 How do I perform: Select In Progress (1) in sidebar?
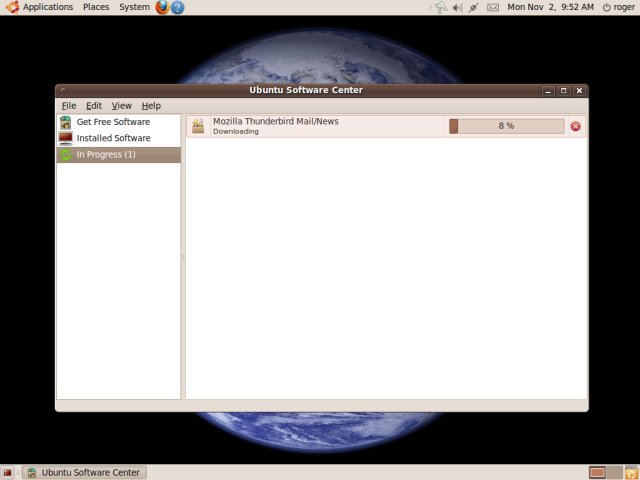118,155
